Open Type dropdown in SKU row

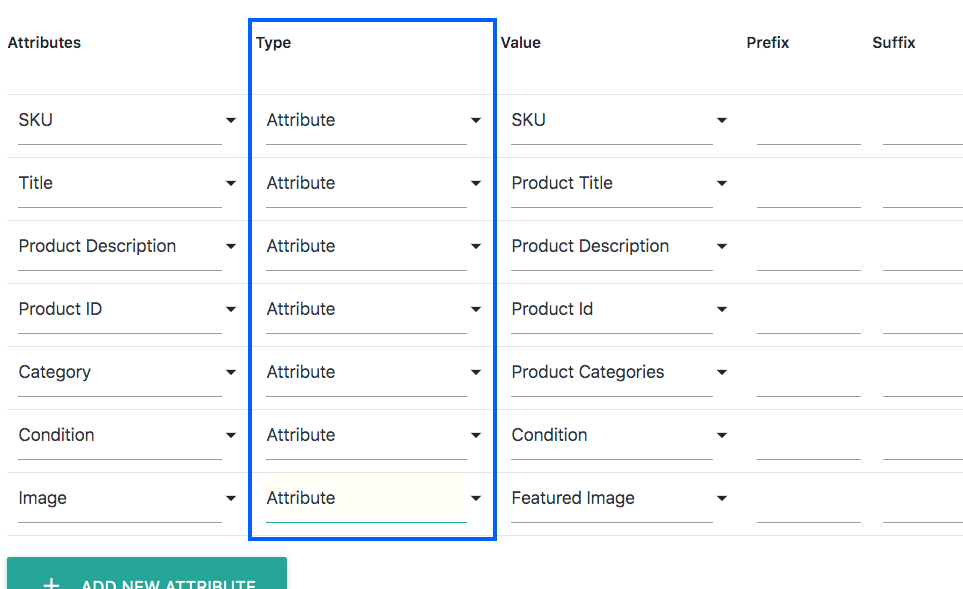[x=373, y=120]
